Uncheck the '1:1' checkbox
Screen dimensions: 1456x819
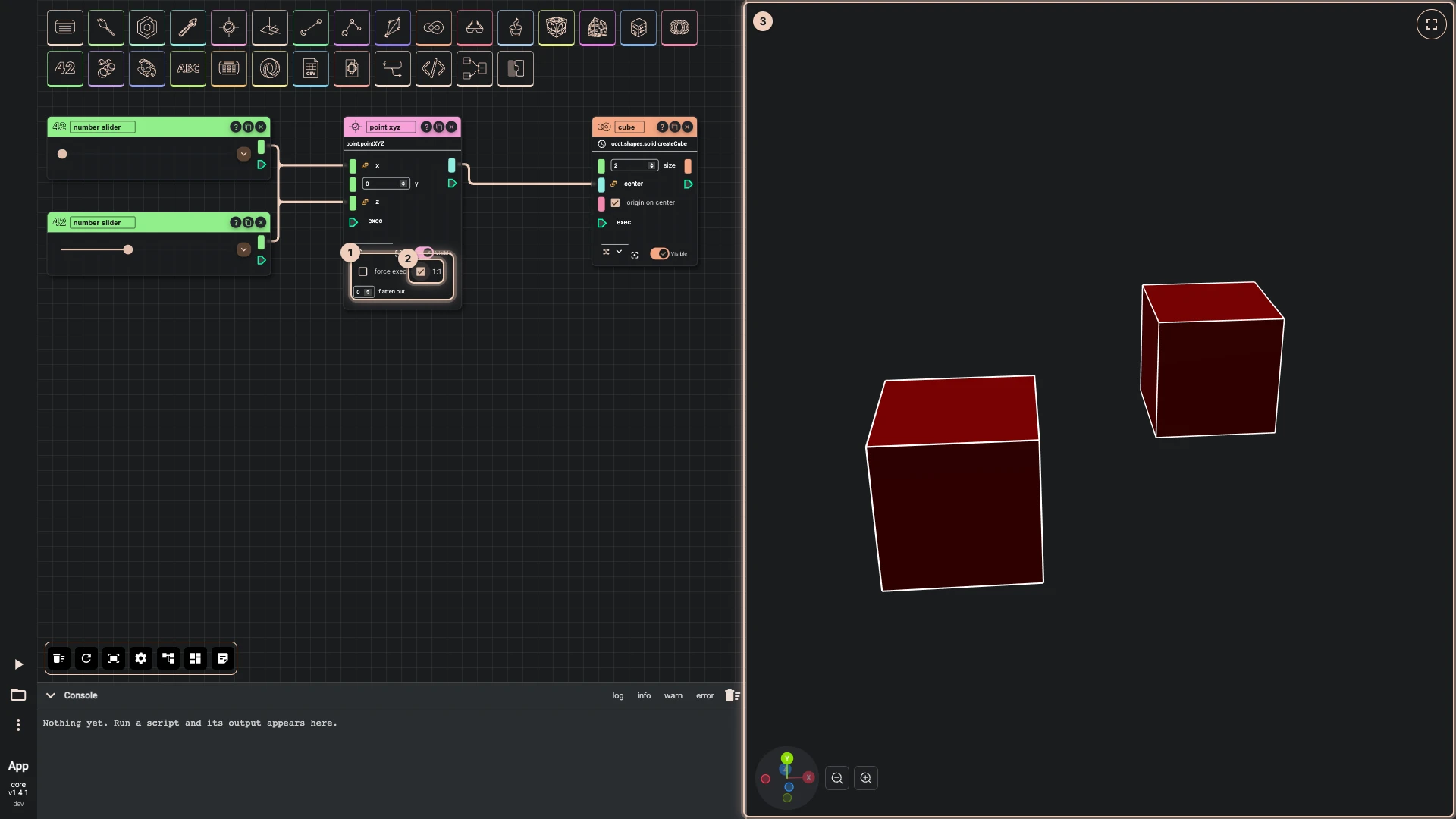(x=421, y=271)
